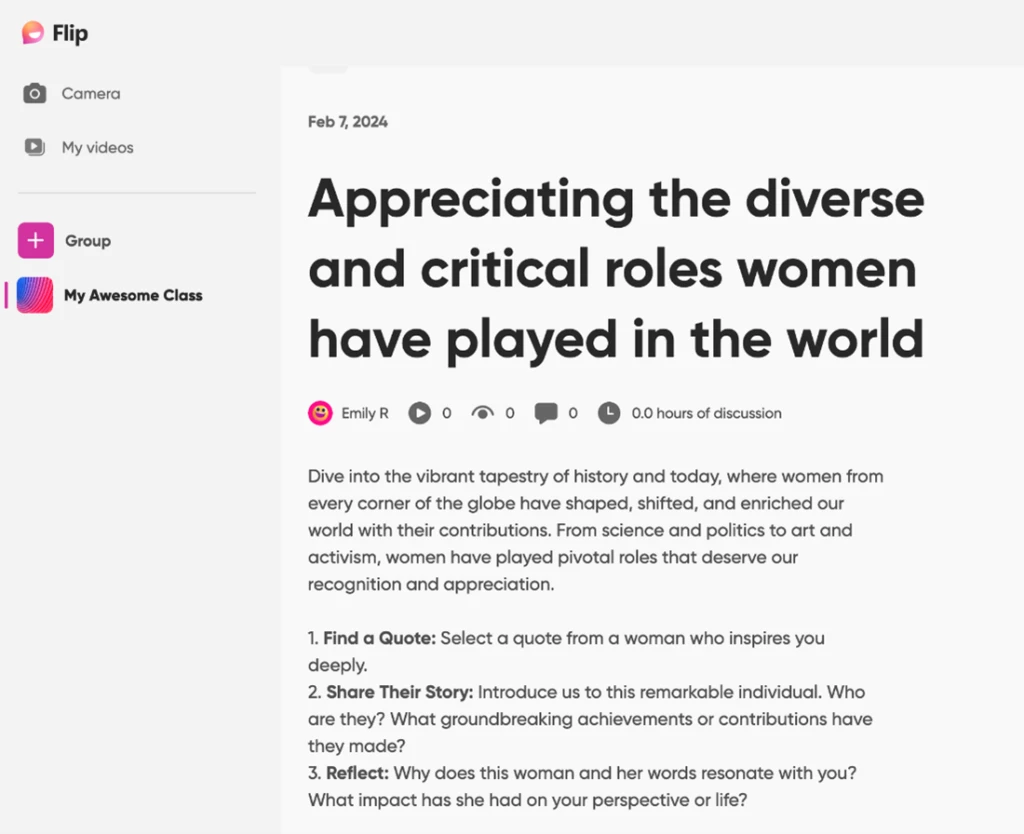This screenshot has height=834, width=1024.
Task: Click the clock discussion-time icon
Action: [609, 413]
